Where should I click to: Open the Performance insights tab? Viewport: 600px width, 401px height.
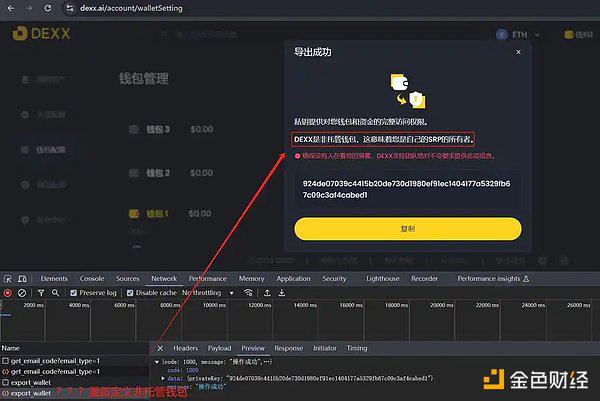click(x=493, y=279)
